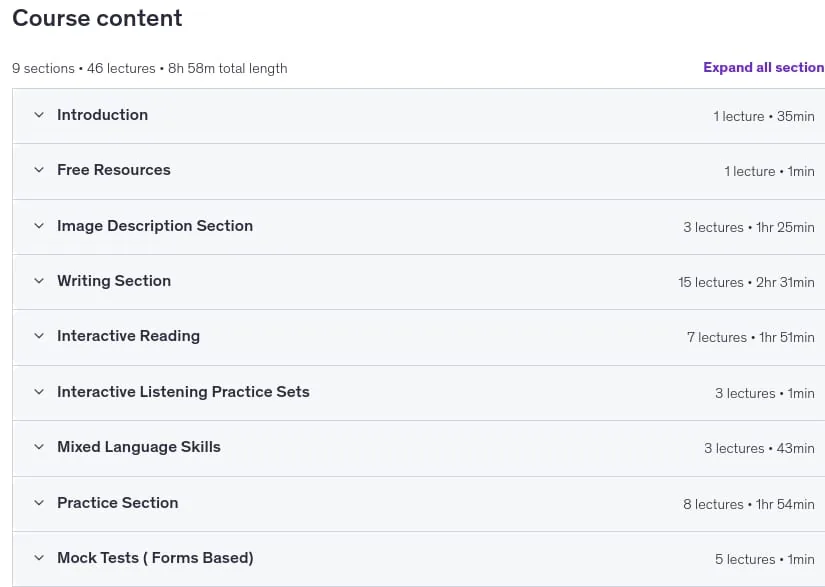Image resolution: width=825 pixels, height=587 pixels.
Task: Open the Interactive Reading heading
Action: (x=128, y=336)
